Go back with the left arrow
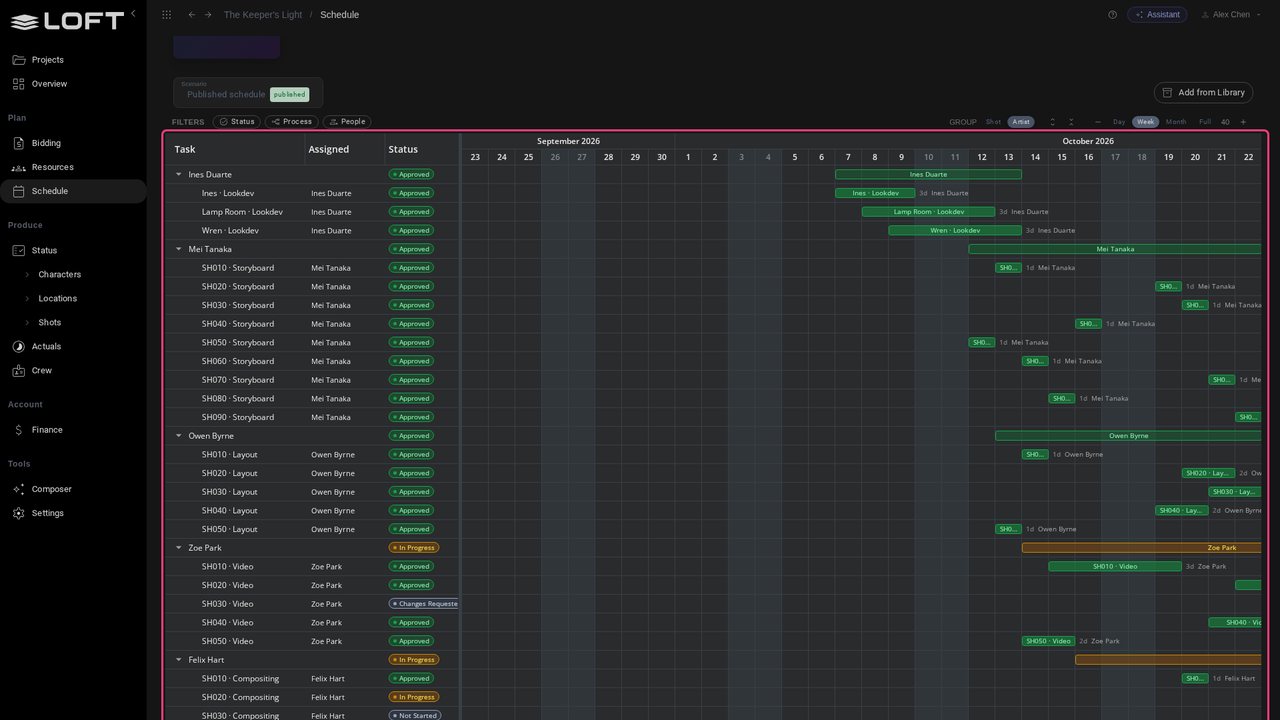 click(192, 15)
